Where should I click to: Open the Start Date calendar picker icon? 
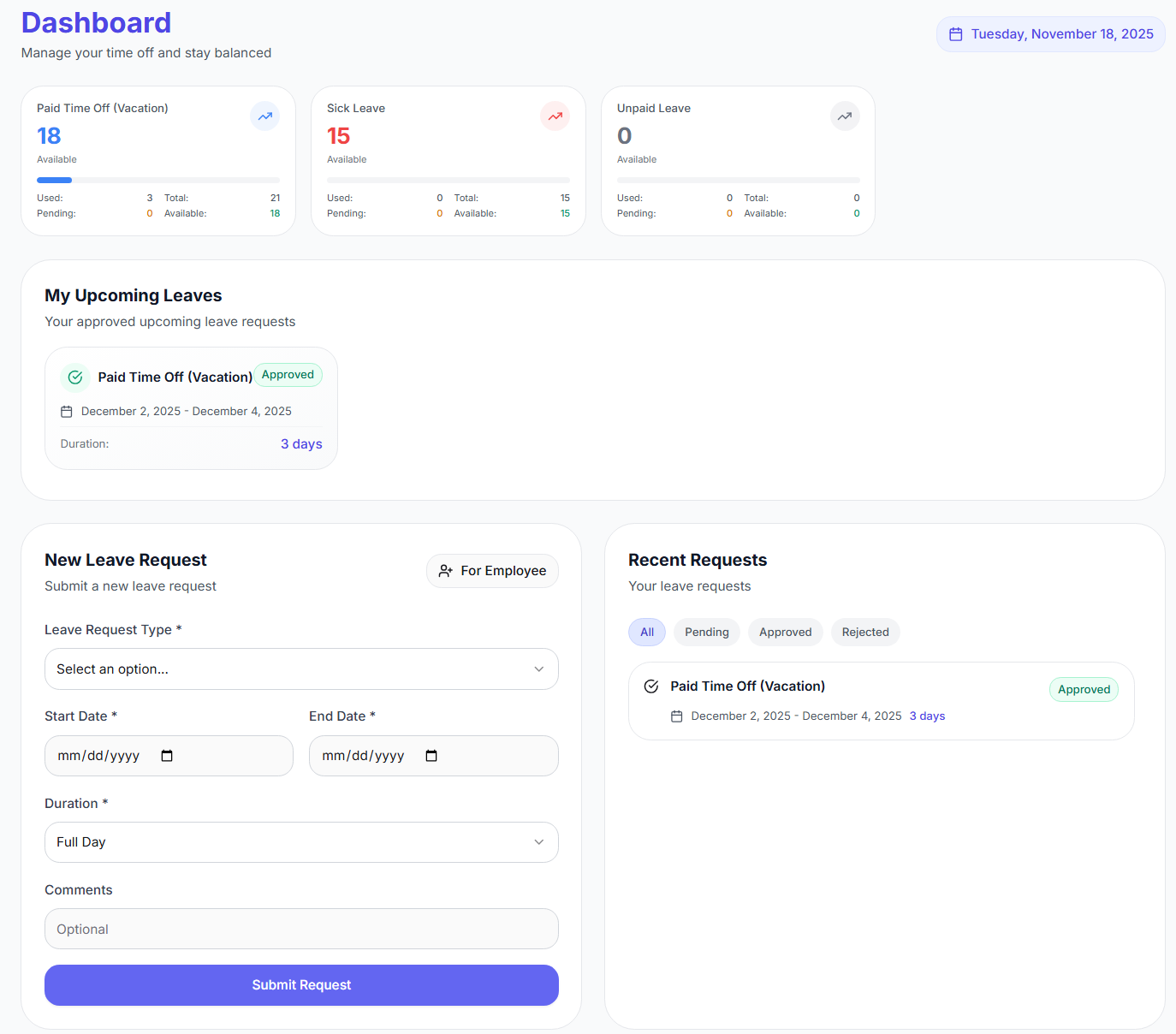(x=168, y=756)
